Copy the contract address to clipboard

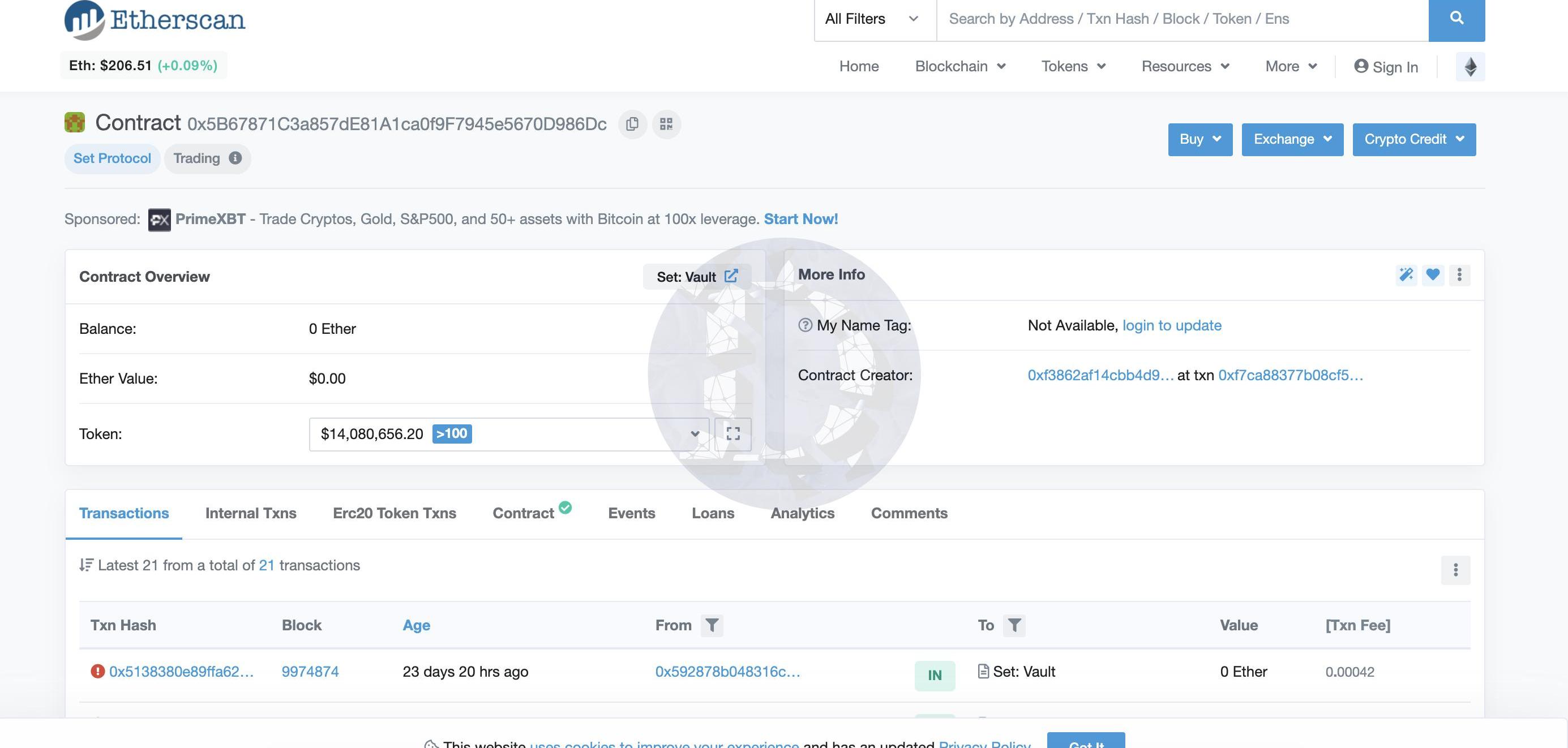coord(632,124)
